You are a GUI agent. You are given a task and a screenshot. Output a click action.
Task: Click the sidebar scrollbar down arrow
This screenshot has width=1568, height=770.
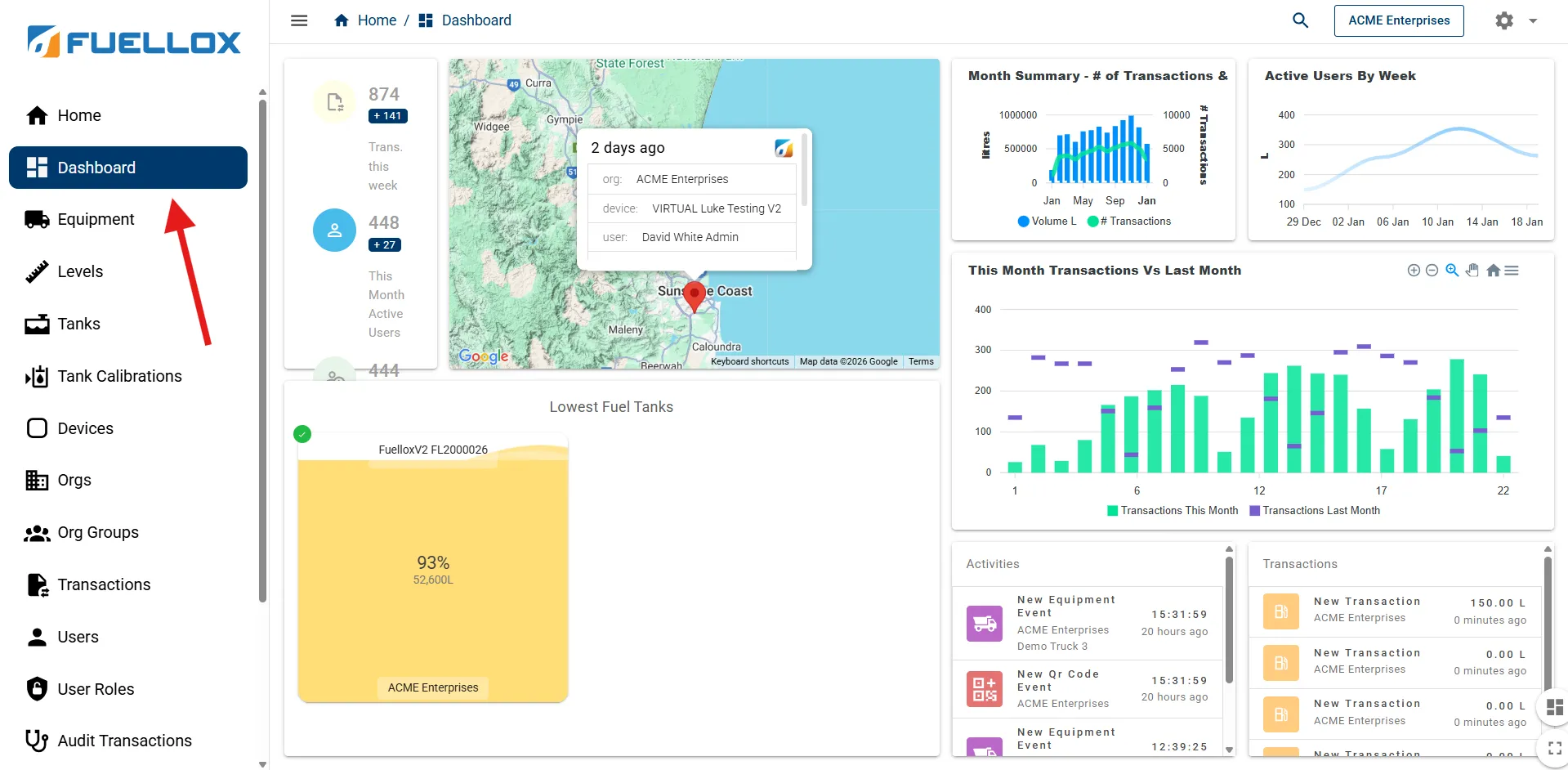point(262,764)
